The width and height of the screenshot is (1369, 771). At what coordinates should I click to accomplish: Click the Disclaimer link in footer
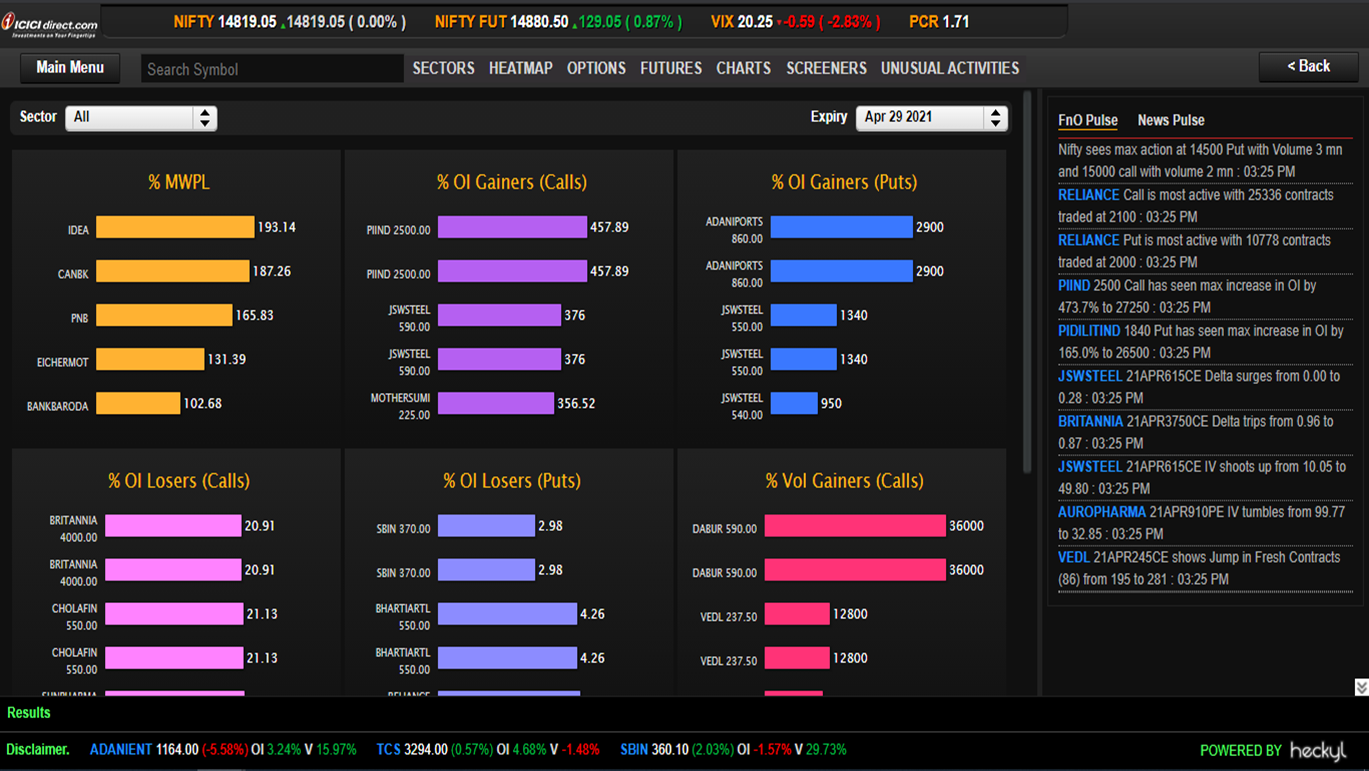pos(38,749)
